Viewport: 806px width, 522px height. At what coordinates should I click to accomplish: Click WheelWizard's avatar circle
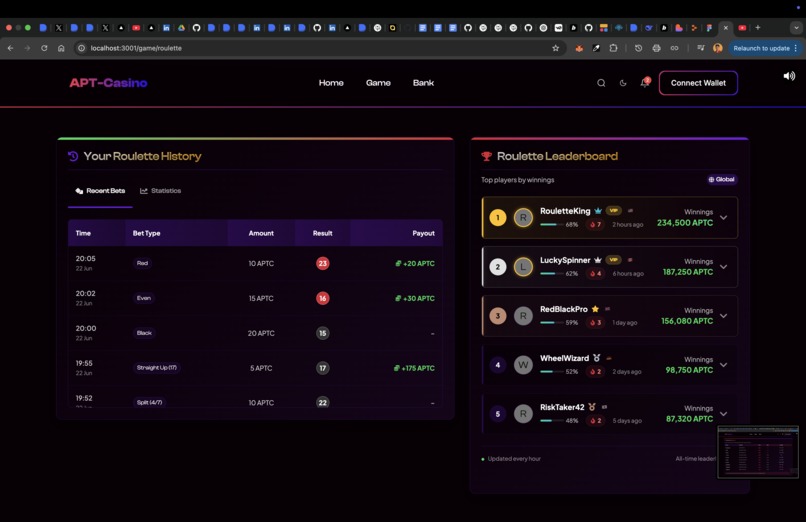click(x=523, y=365)
